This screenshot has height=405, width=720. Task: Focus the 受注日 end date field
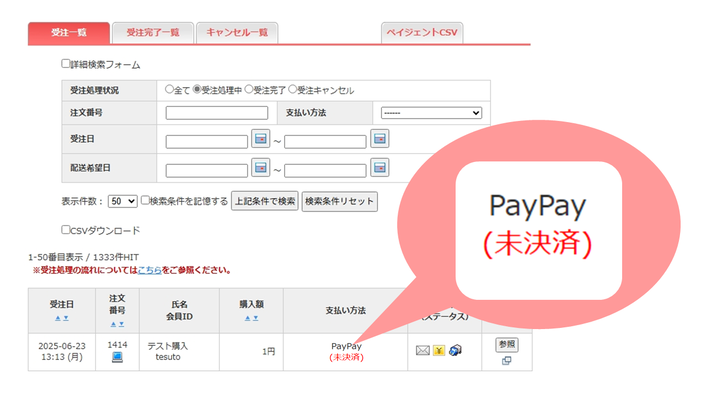[x=325, y=141]
